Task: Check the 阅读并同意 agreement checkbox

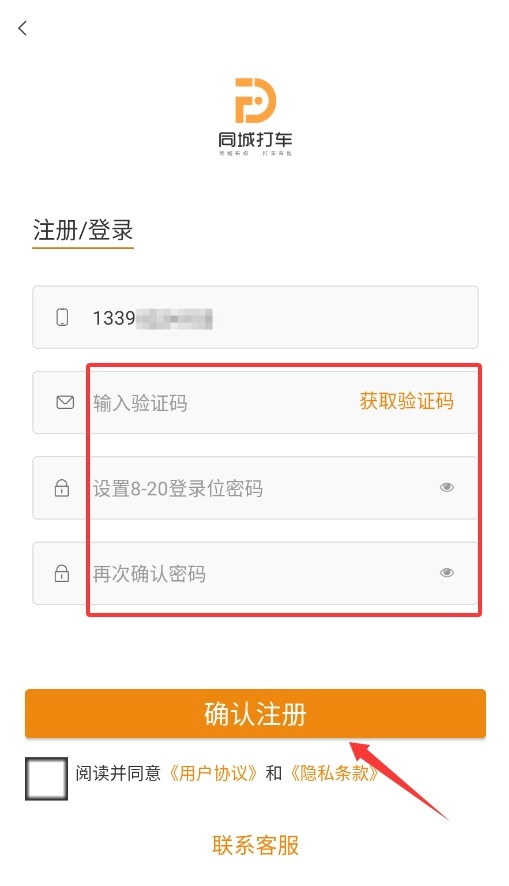Action: pyautogui.click(x=46, y=779)
